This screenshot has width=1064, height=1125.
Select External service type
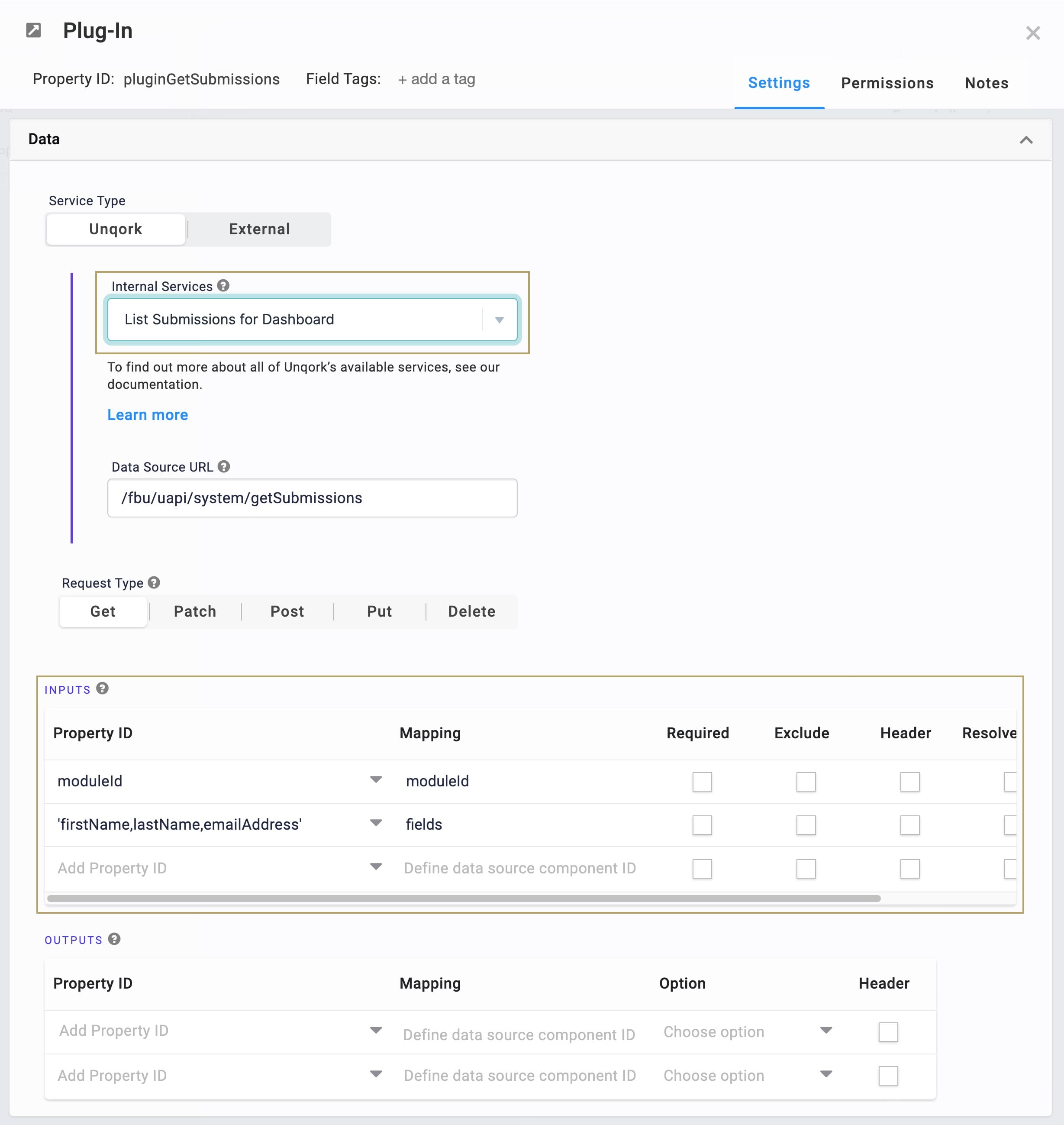[259, 229]
